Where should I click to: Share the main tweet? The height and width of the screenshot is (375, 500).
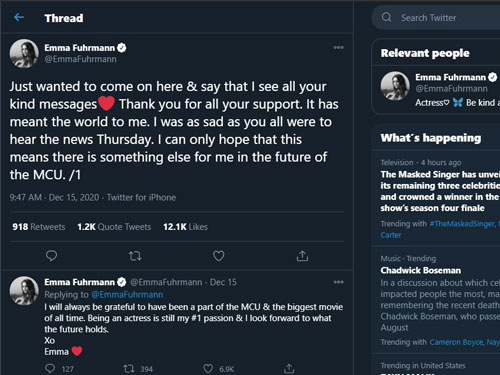pyautogui.click(x=302, y=256)
